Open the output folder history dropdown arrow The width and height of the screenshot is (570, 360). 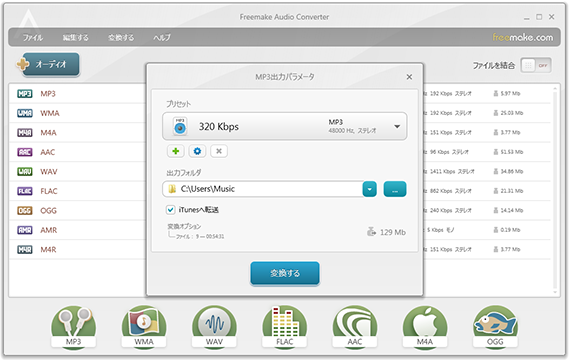369,189
